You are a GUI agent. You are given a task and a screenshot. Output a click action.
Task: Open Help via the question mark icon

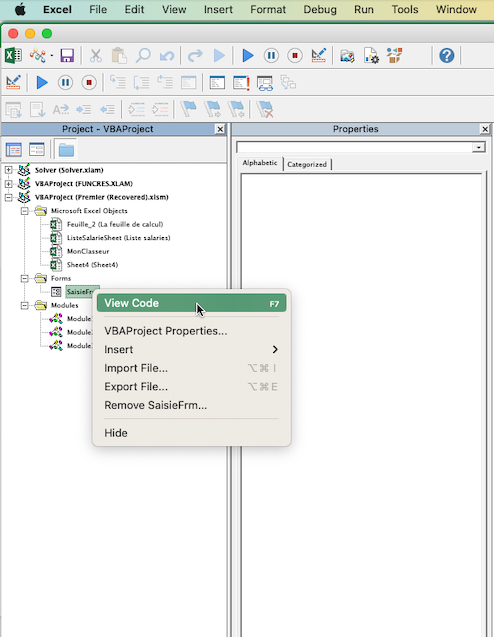coord(446,56)
